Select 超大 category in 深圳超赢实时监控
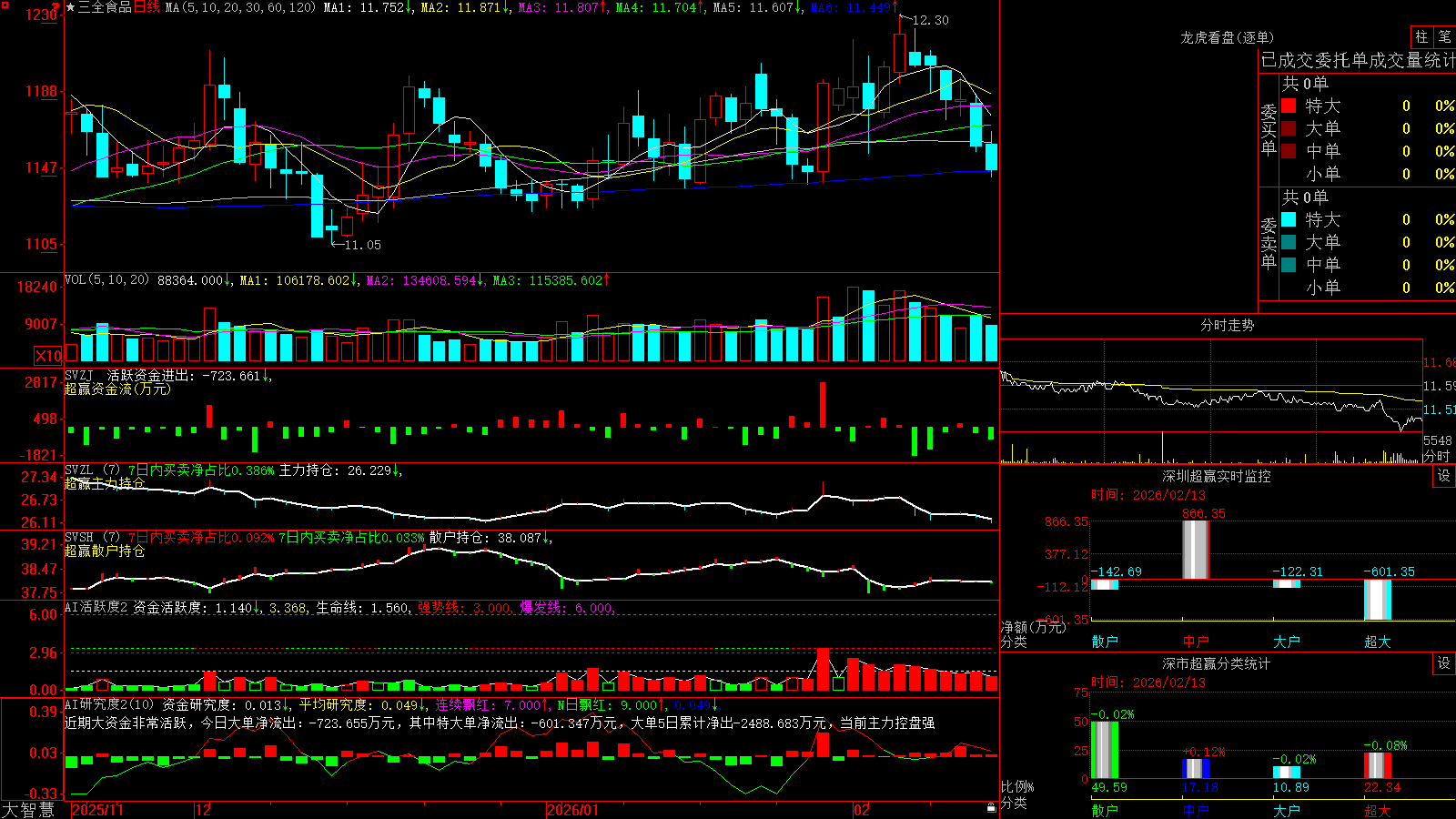This screenshot has width=1456, height=819. pos(1378,642)
